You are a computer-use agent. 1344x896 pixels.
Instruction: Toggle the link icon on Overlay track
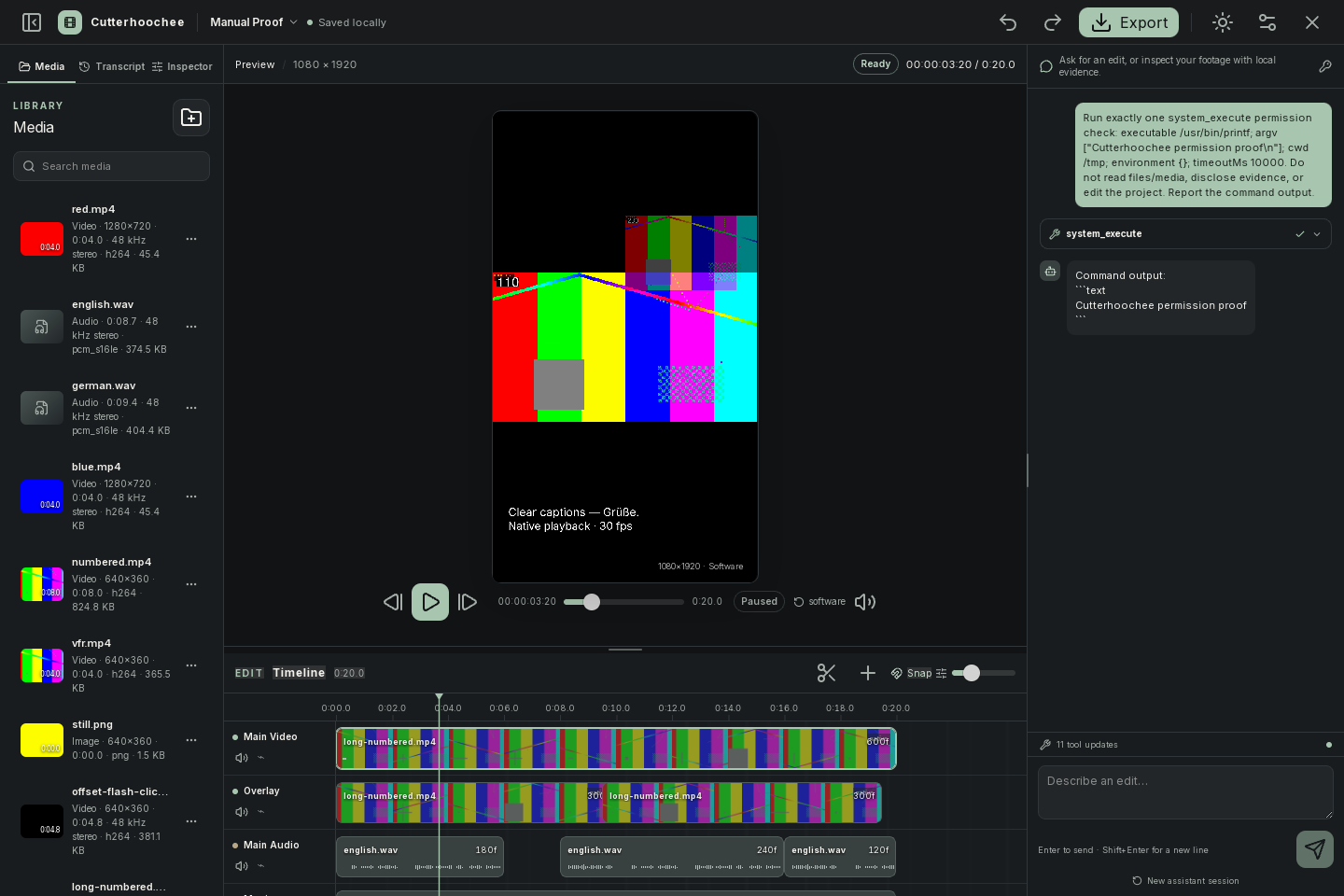(261, 812)
